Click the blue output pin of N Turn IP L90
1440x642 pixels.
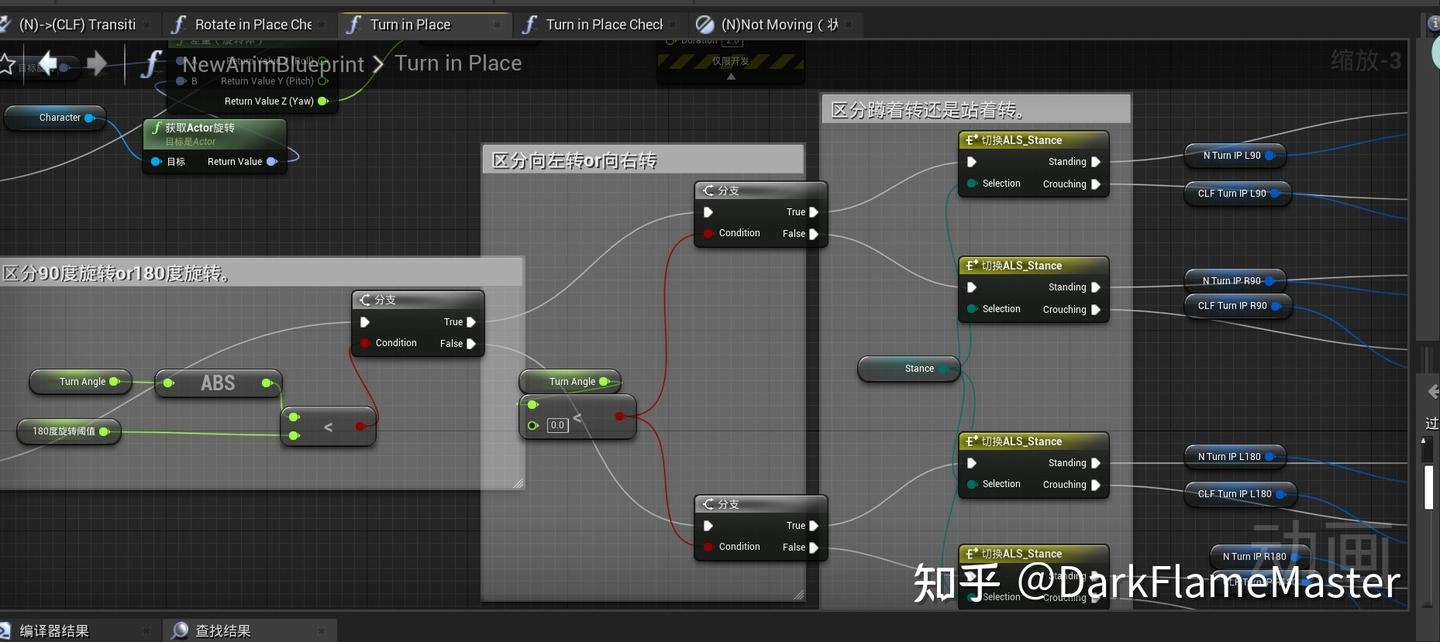click(1269, 155)
